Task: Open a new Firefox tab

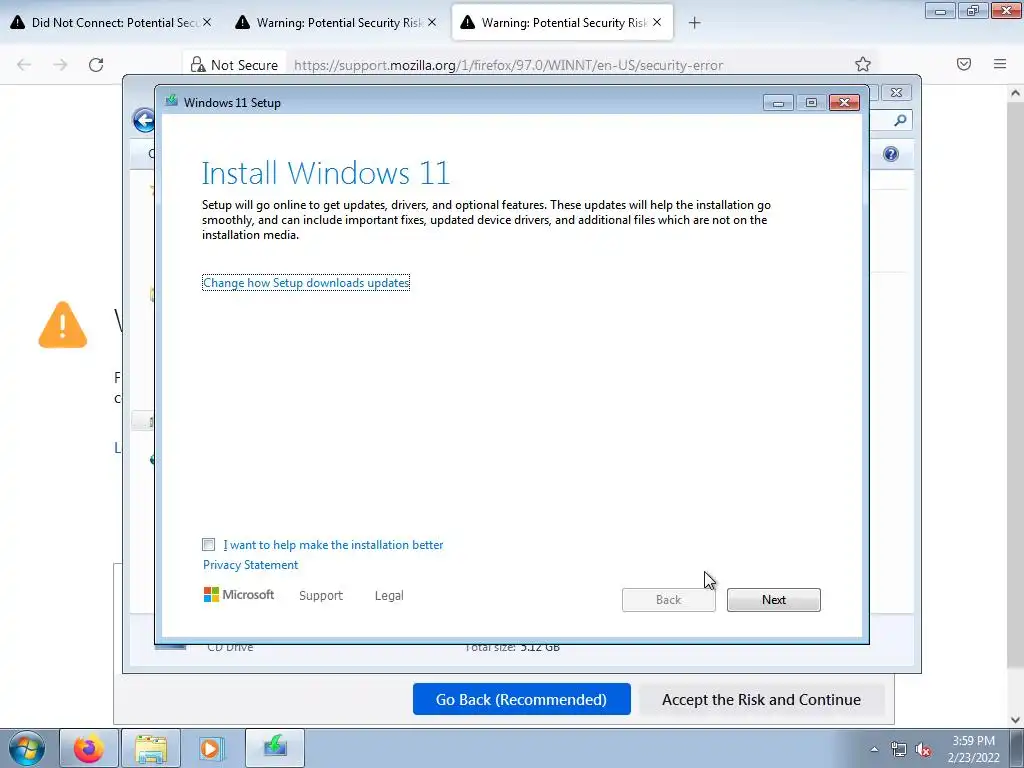Action: pyautogui.click(x=694, y=23)
